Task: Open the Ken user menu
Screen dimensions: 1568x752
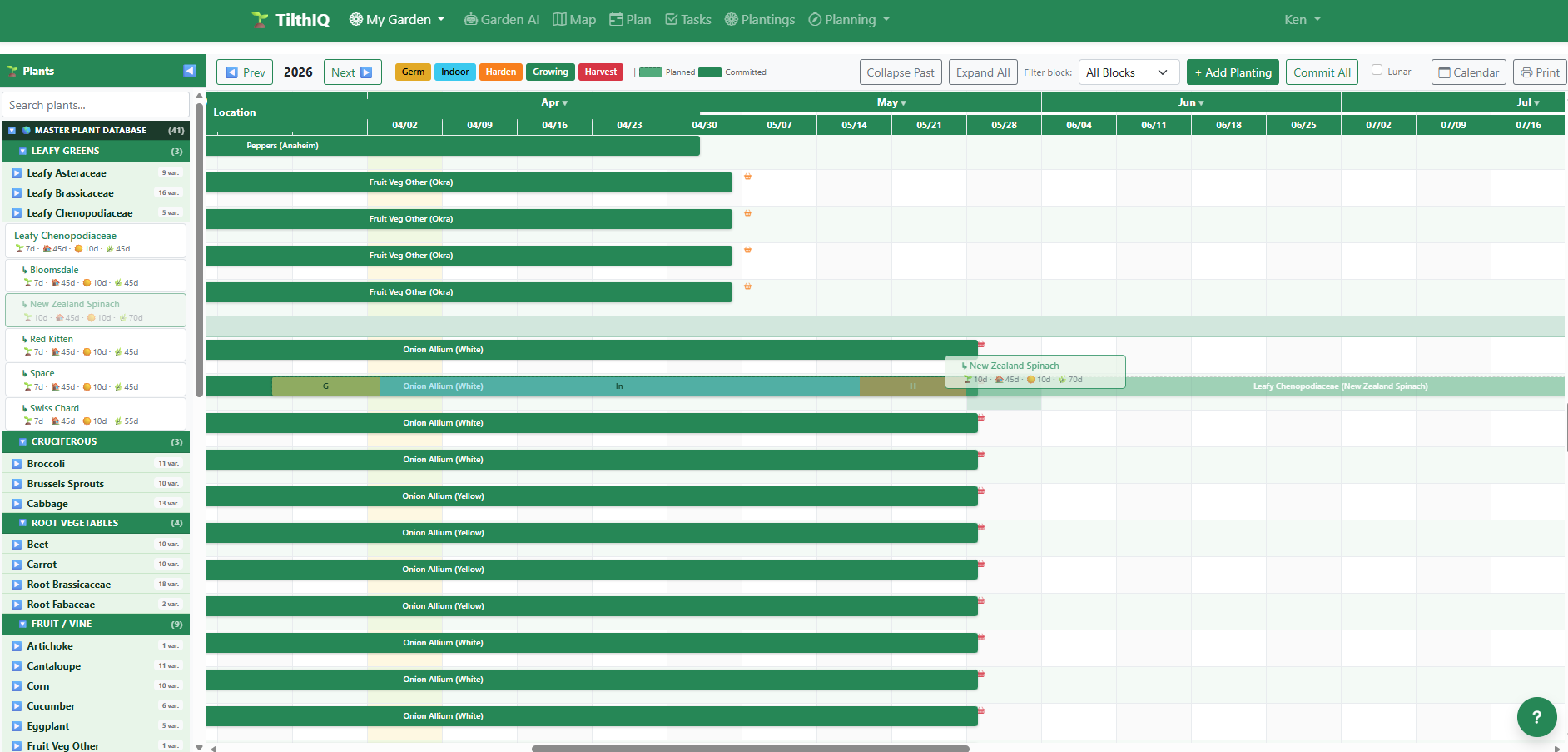Action: click(1302, 19)
